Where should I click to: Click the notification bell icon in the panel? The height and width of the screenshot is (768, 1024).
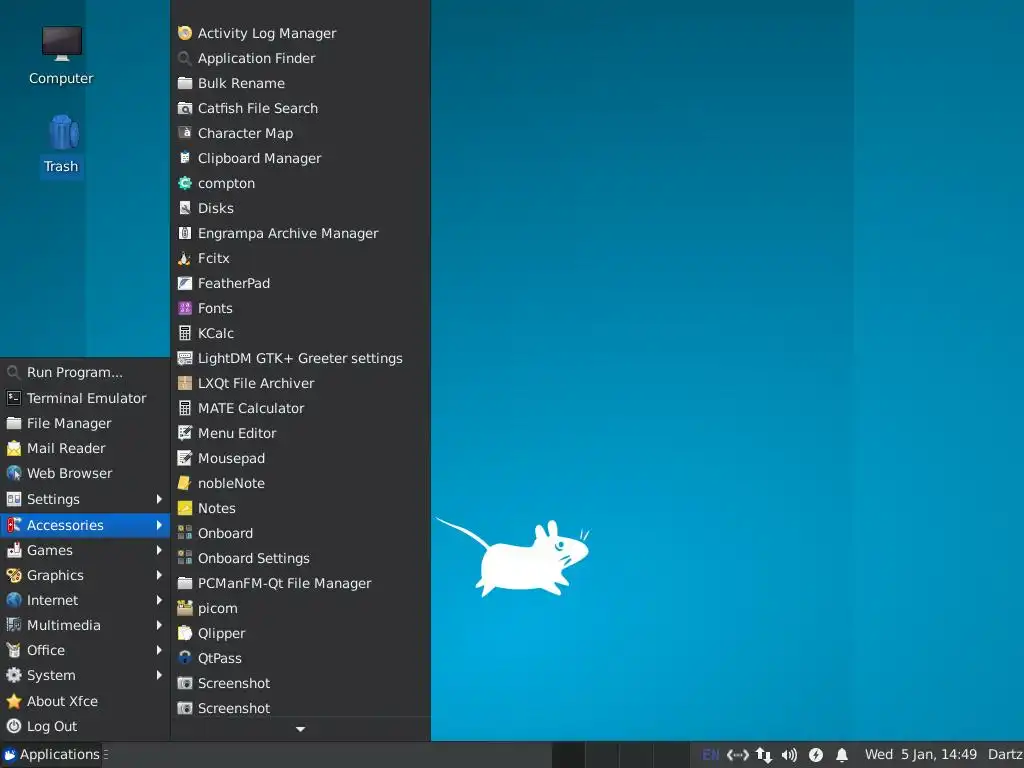pos(842,755)
